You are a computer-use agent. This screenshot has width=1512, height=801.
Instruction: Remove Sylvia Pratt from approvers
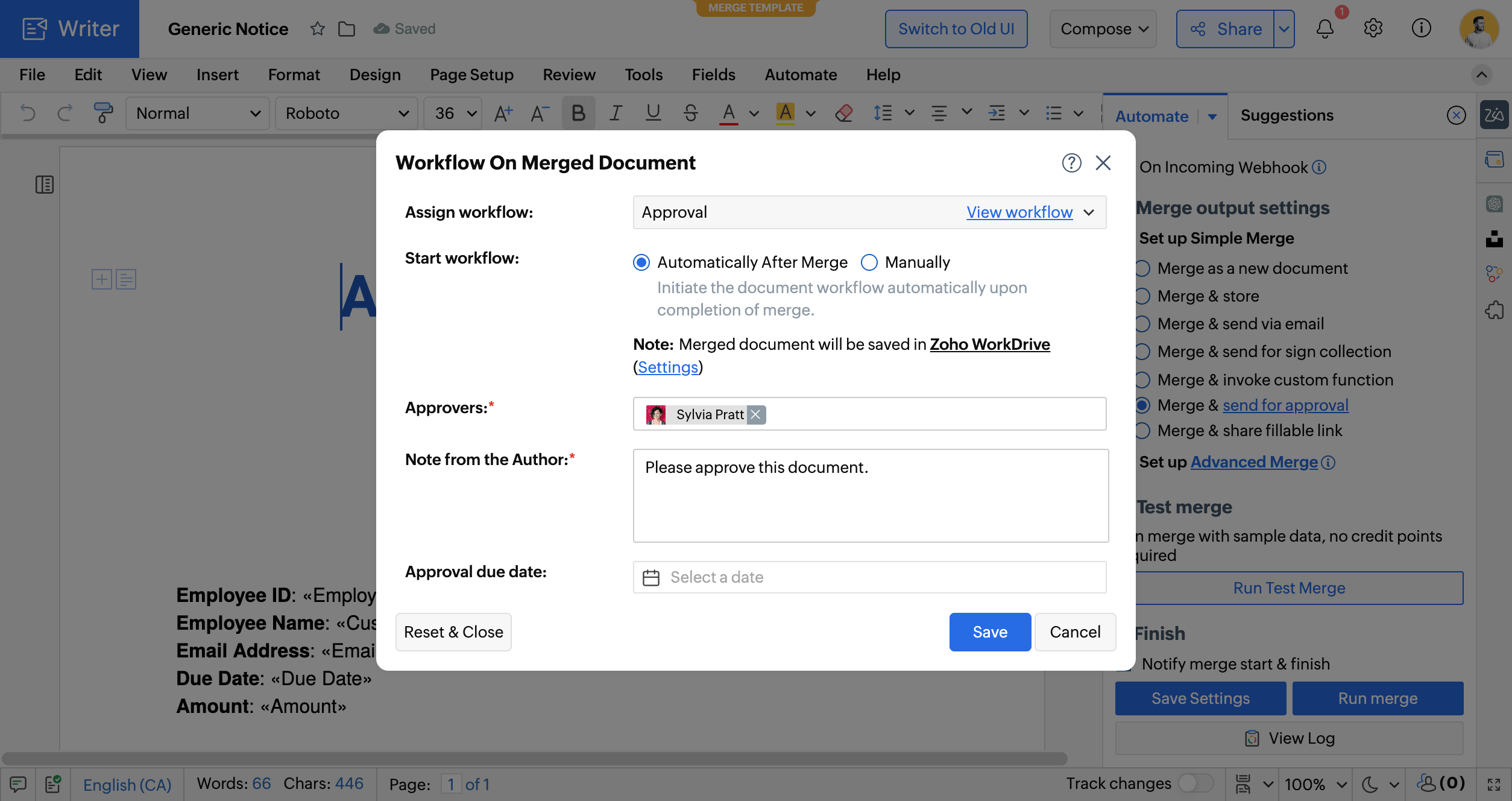(756, 414)
